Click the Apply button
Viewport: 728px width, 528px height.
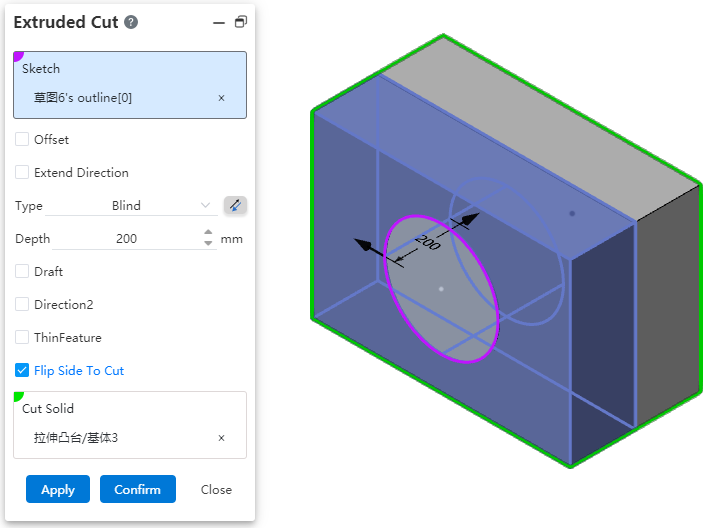coord(58,489)
